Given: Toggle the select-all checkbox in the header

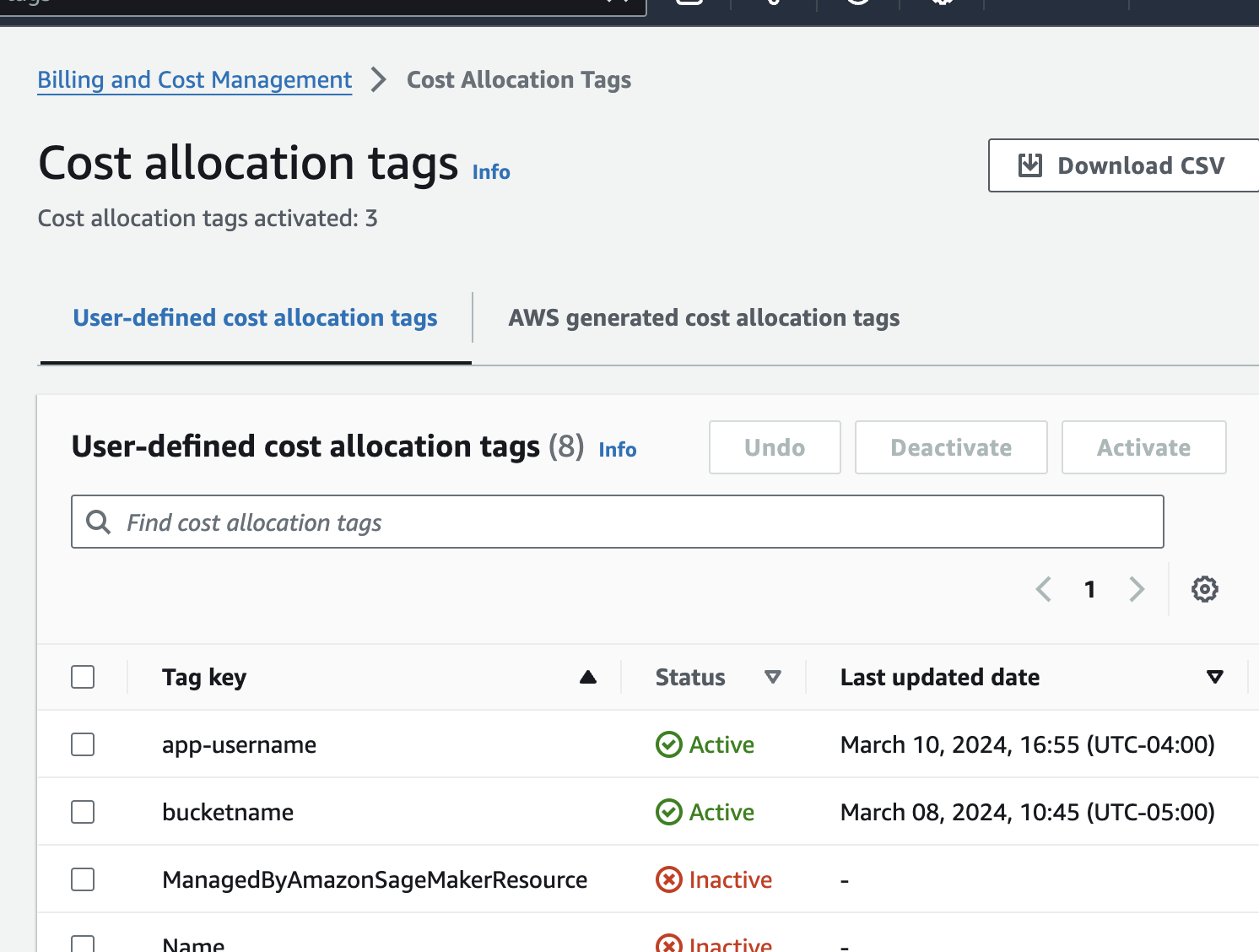Looking at the screenshot, I should pyautogui.click(x=83, y=677).
